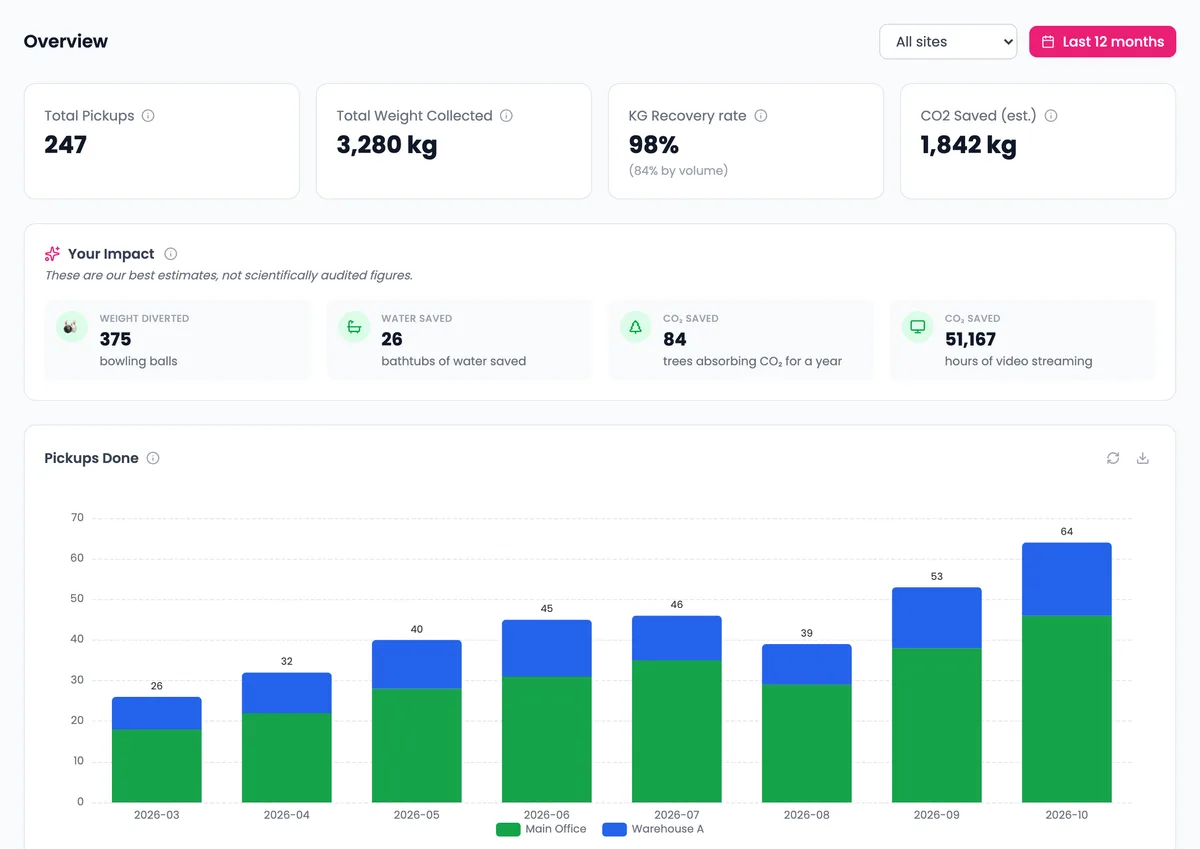Open the Last 12 months date filter

point(1102,42)
